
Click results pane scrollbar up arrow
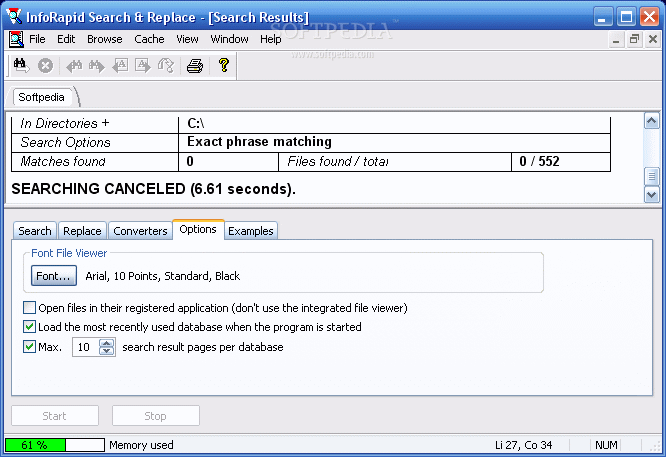[652, 121]
